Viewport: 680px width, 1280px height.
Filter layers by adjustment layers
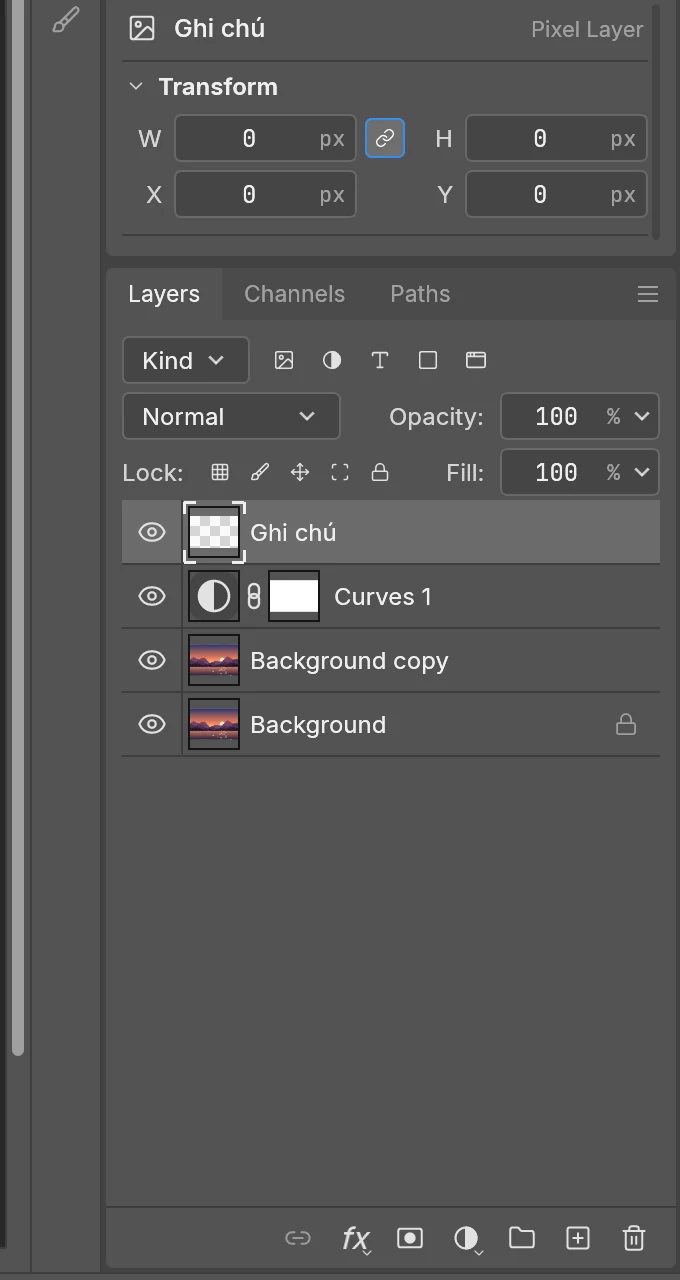click(x=332, y=360)
